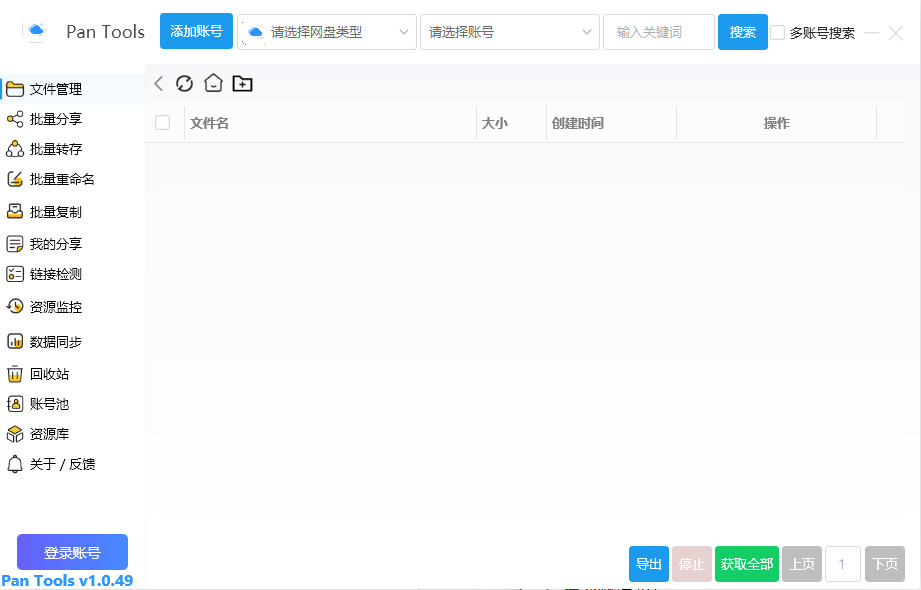921x590 pixels.
Task: Click the 批量复制 copy icon
Action: (15, 212)
